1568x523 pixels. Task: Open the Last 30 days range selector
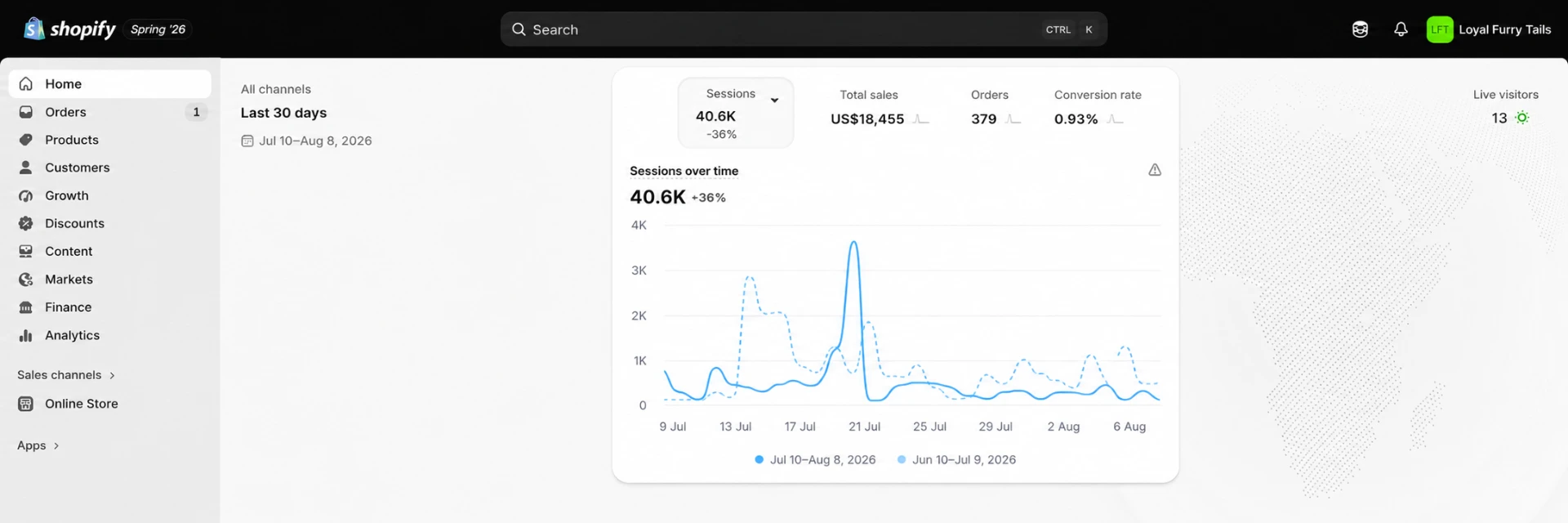[x=283, y=113]
